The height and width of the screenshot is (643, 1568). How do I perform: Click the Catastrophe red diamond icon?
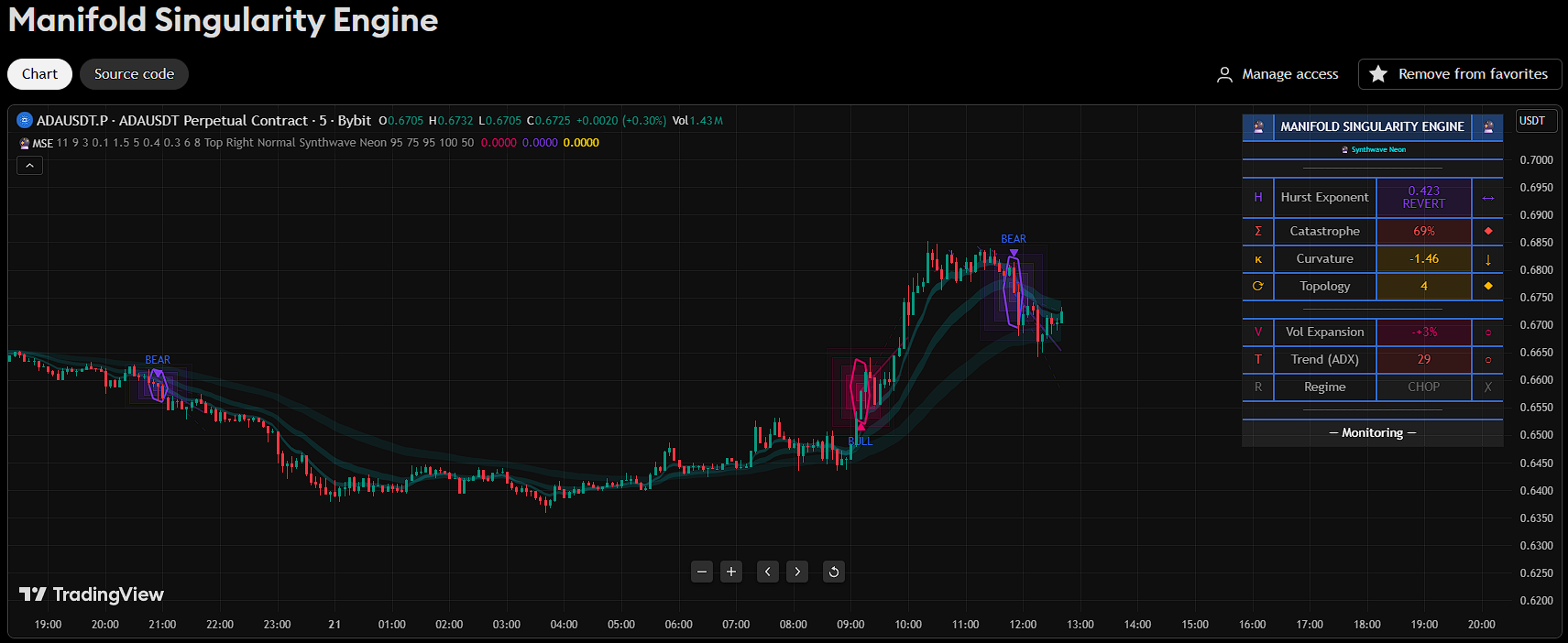(1487, 231)
